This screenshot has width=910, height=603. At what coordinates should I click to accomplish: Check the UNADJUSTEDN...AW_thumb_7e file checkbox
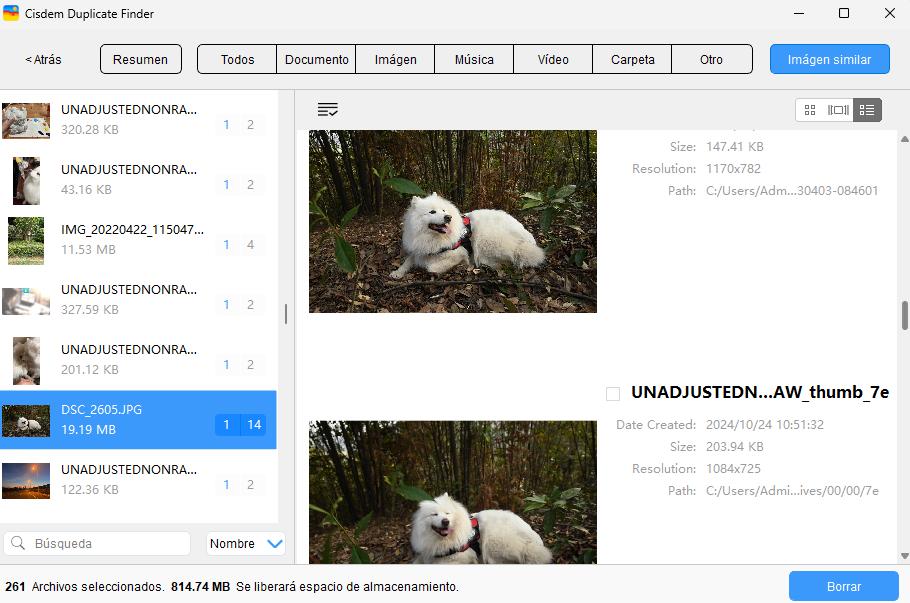(613, 394)
